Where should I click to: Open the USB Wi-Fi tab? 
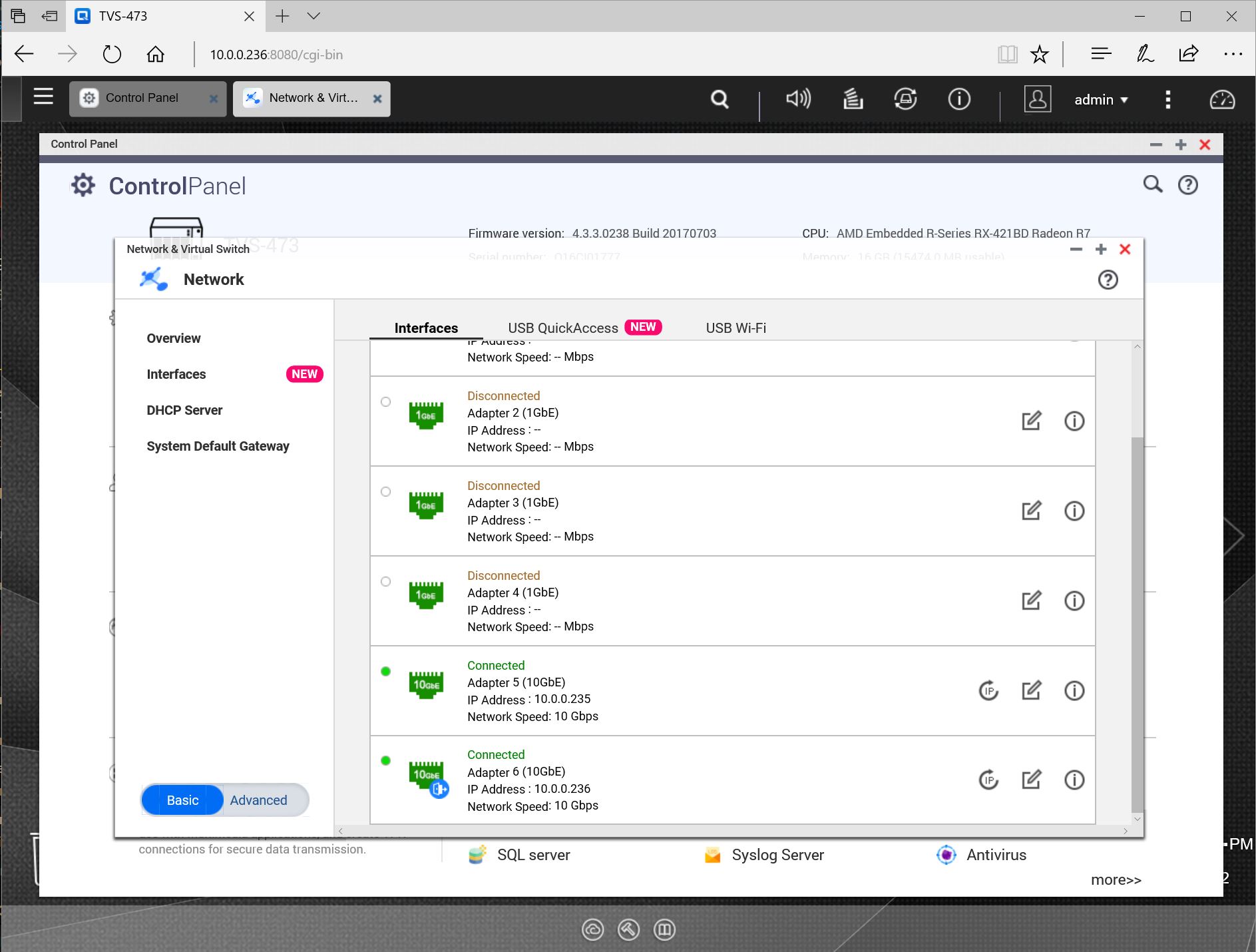click(735, 328)
